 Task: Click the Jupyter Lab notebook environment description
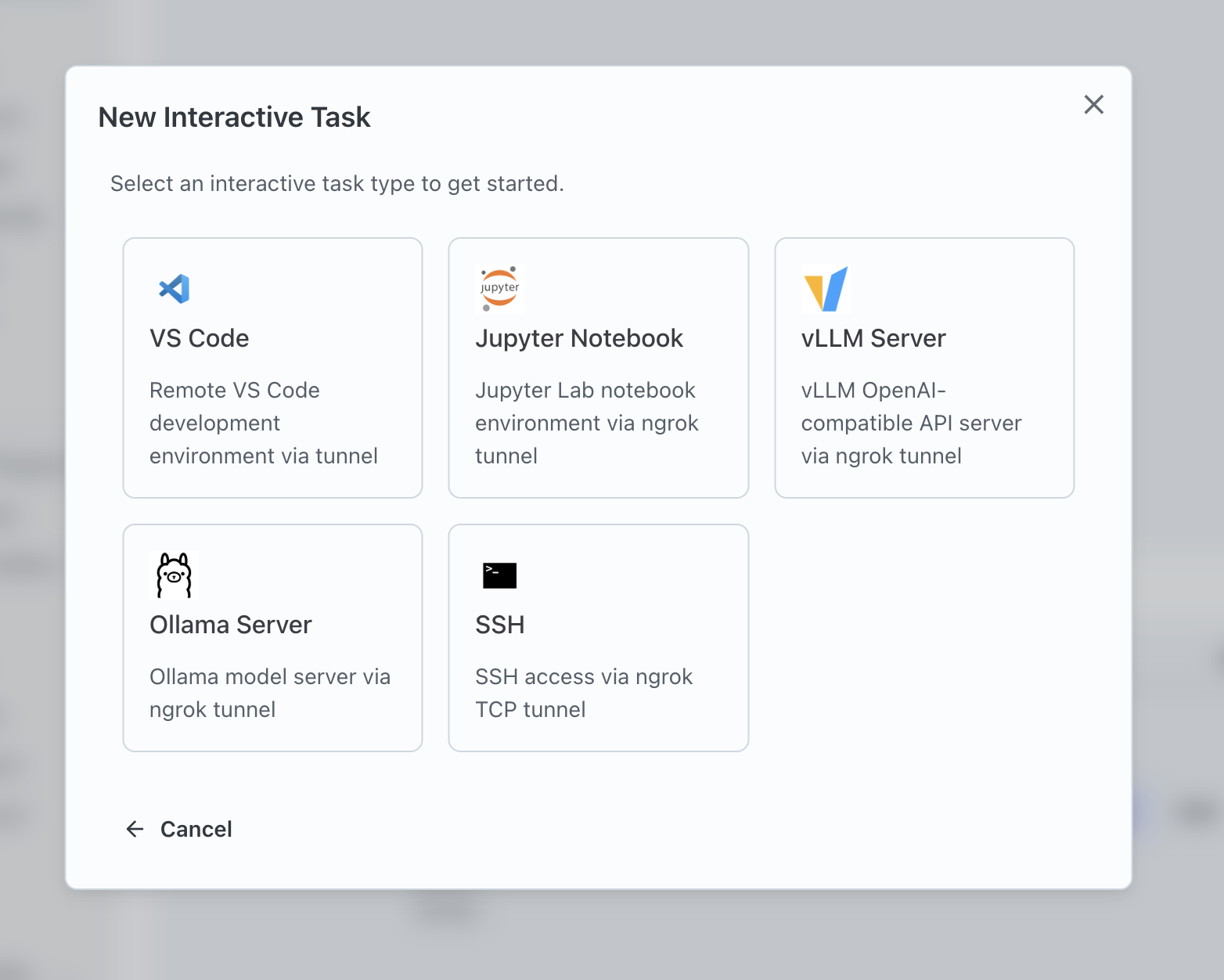pyautogui.click(x=586, y=423)
